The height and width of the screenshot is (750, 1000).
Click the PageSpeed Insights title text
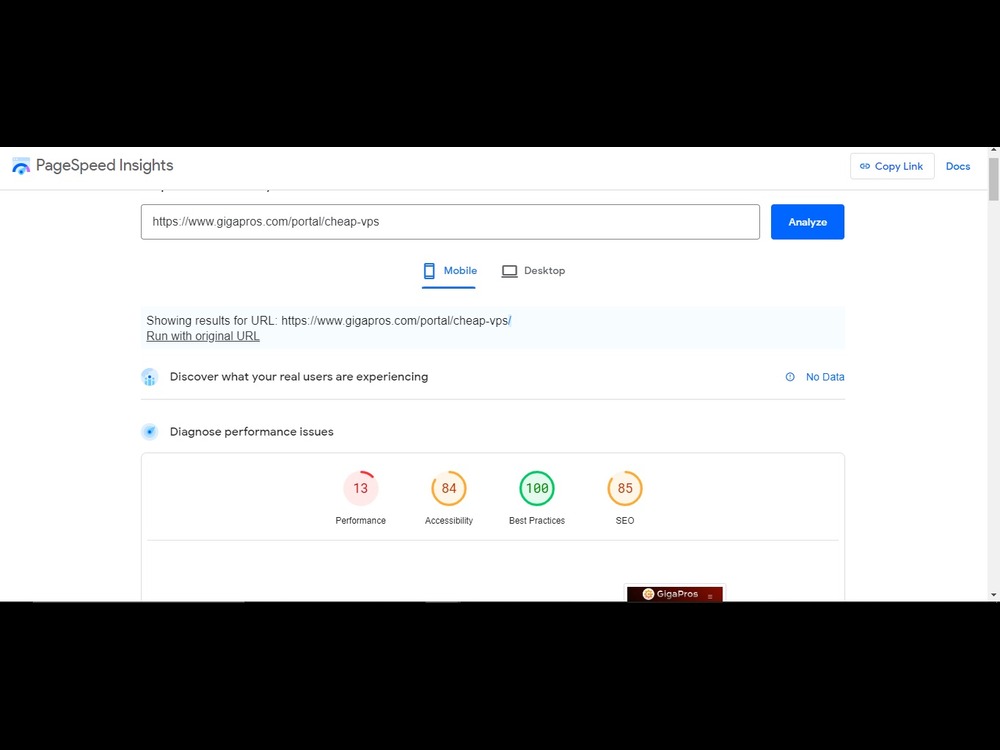point(105,166)
